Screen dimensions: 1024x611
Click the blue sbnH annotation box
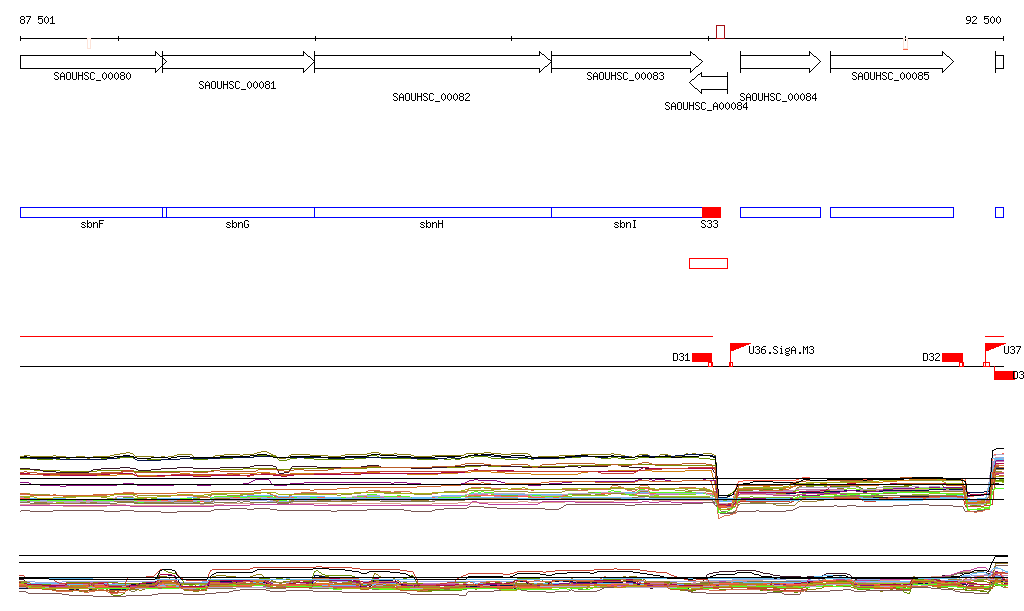pyautogui.click(x=432, y=212)
